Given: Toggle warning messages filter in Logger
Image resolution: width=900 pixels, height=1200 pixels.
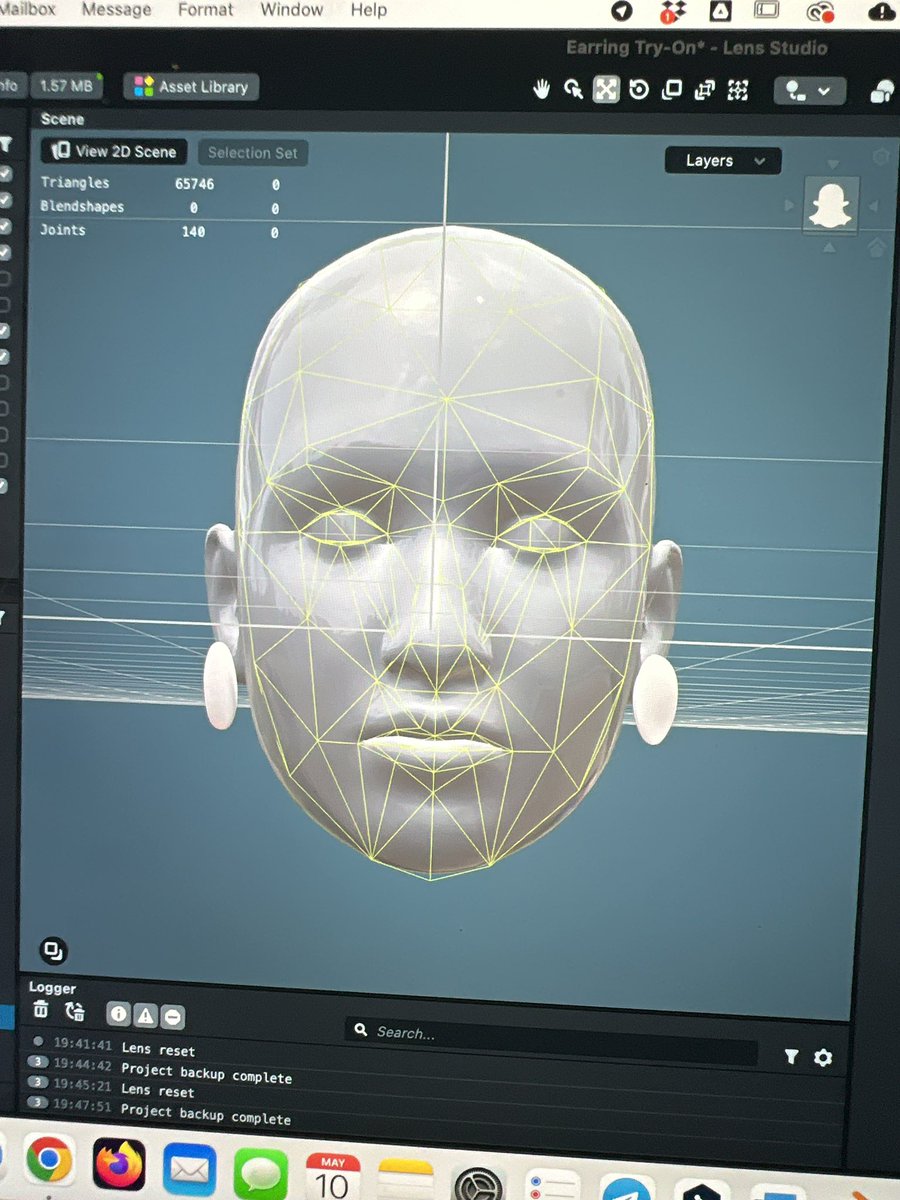Looking at the screenshot, I should click(145, 1016).
